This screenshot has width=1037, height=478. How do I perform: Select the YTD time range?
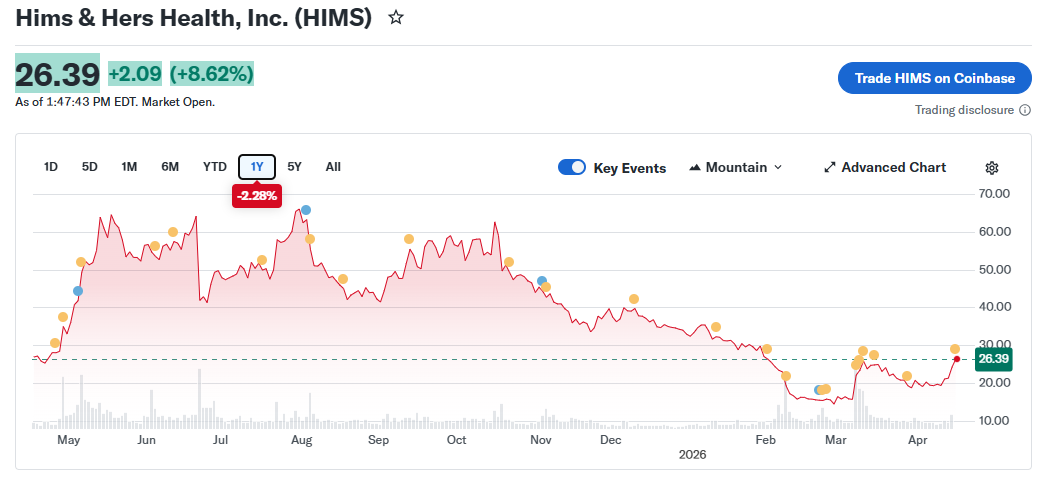coord(215,167)
